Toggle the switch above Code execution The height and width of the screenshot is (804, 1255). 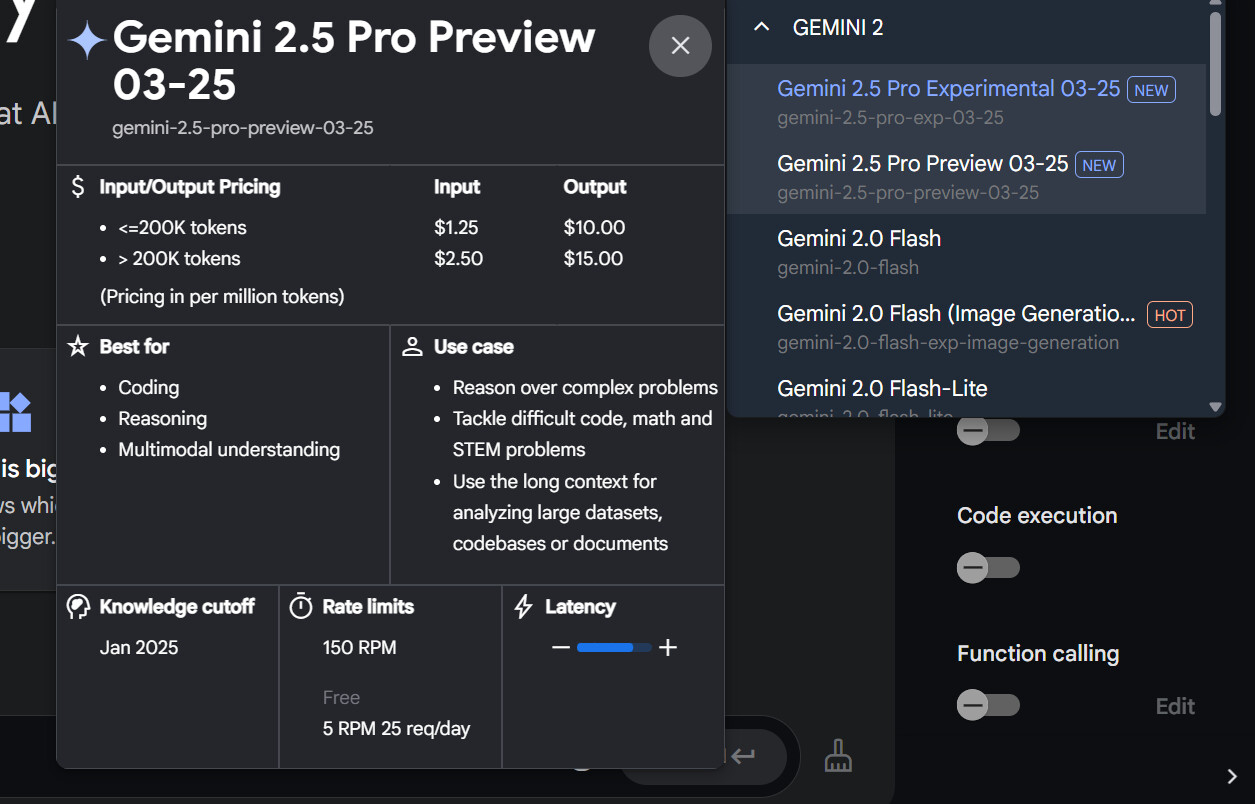(988, 431)
